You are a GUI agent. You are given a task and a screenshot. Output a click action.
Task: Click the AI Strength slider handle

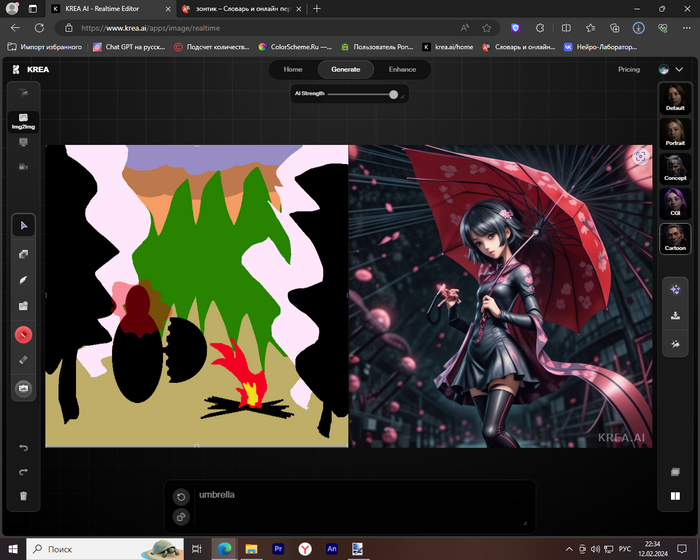[394, 94]
